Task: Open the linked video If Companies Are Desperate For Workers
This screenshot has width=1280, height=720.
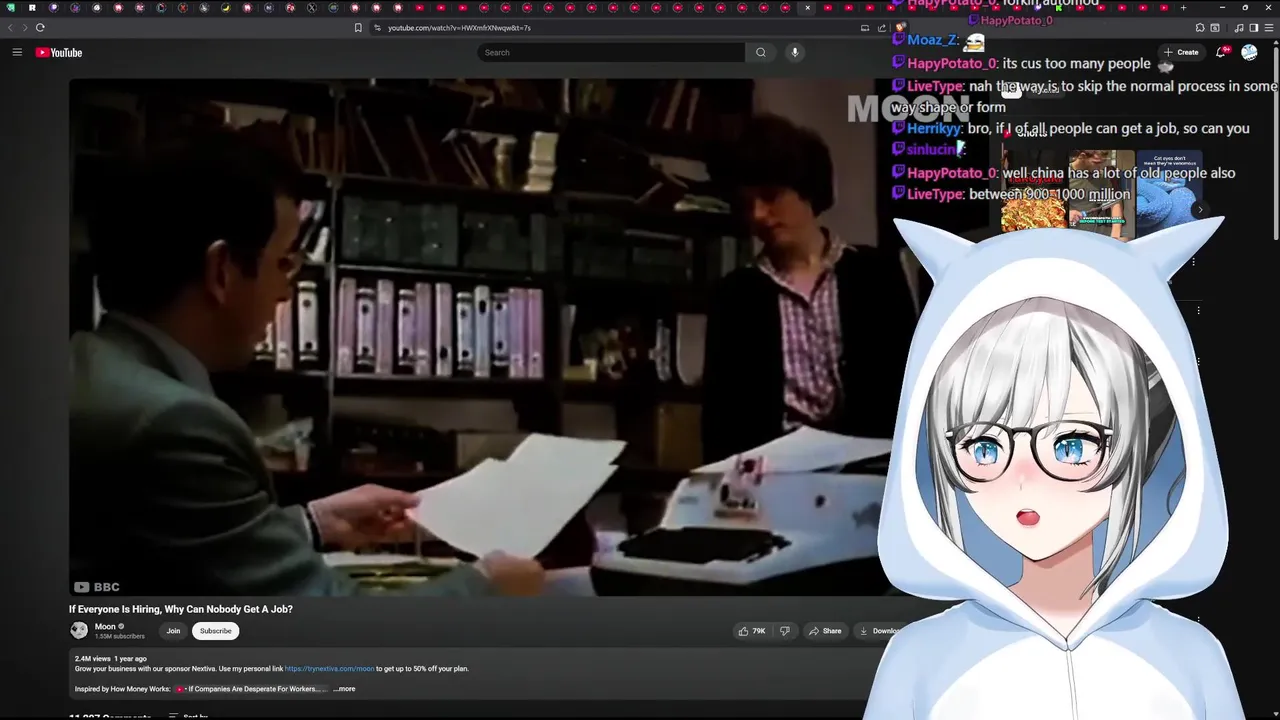Action: click(x=249, y=689)
